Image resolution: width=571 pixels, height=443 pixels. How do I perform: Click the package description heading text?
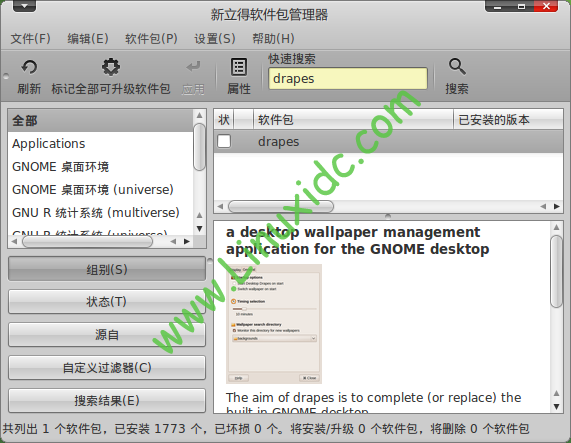[x=357, y=240]
